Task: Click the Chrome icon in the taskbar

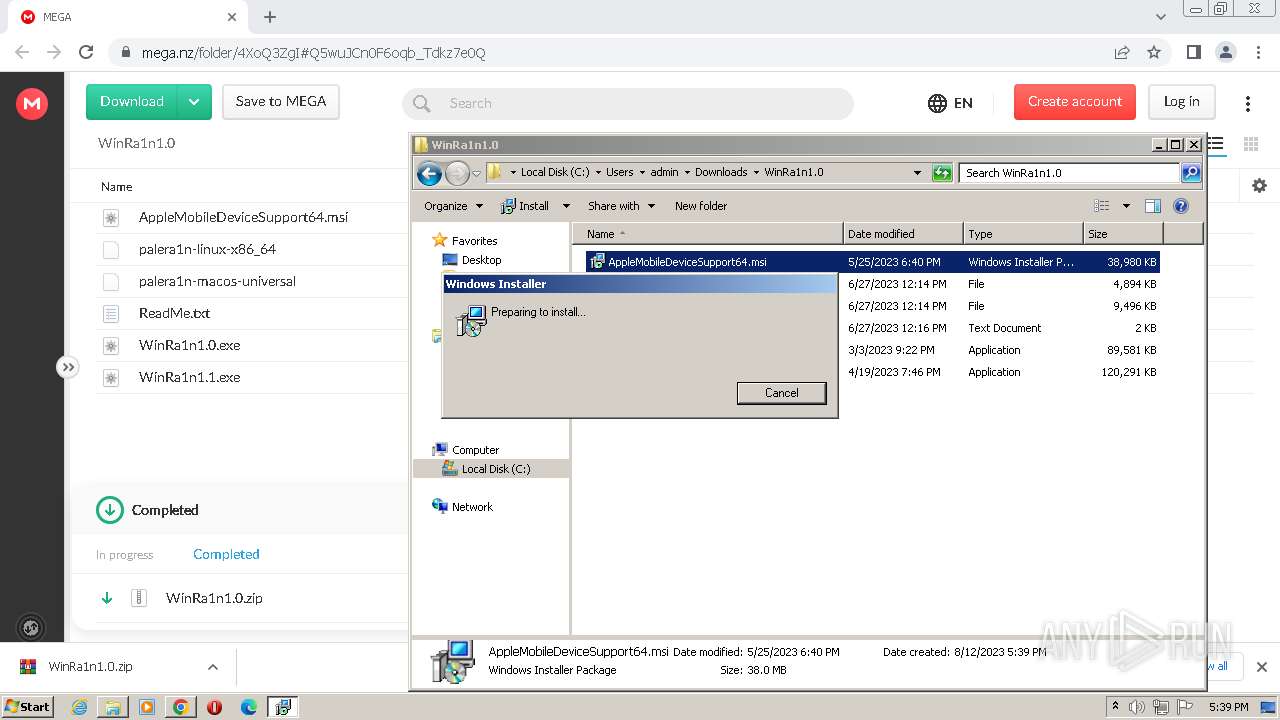Action: 180,707
